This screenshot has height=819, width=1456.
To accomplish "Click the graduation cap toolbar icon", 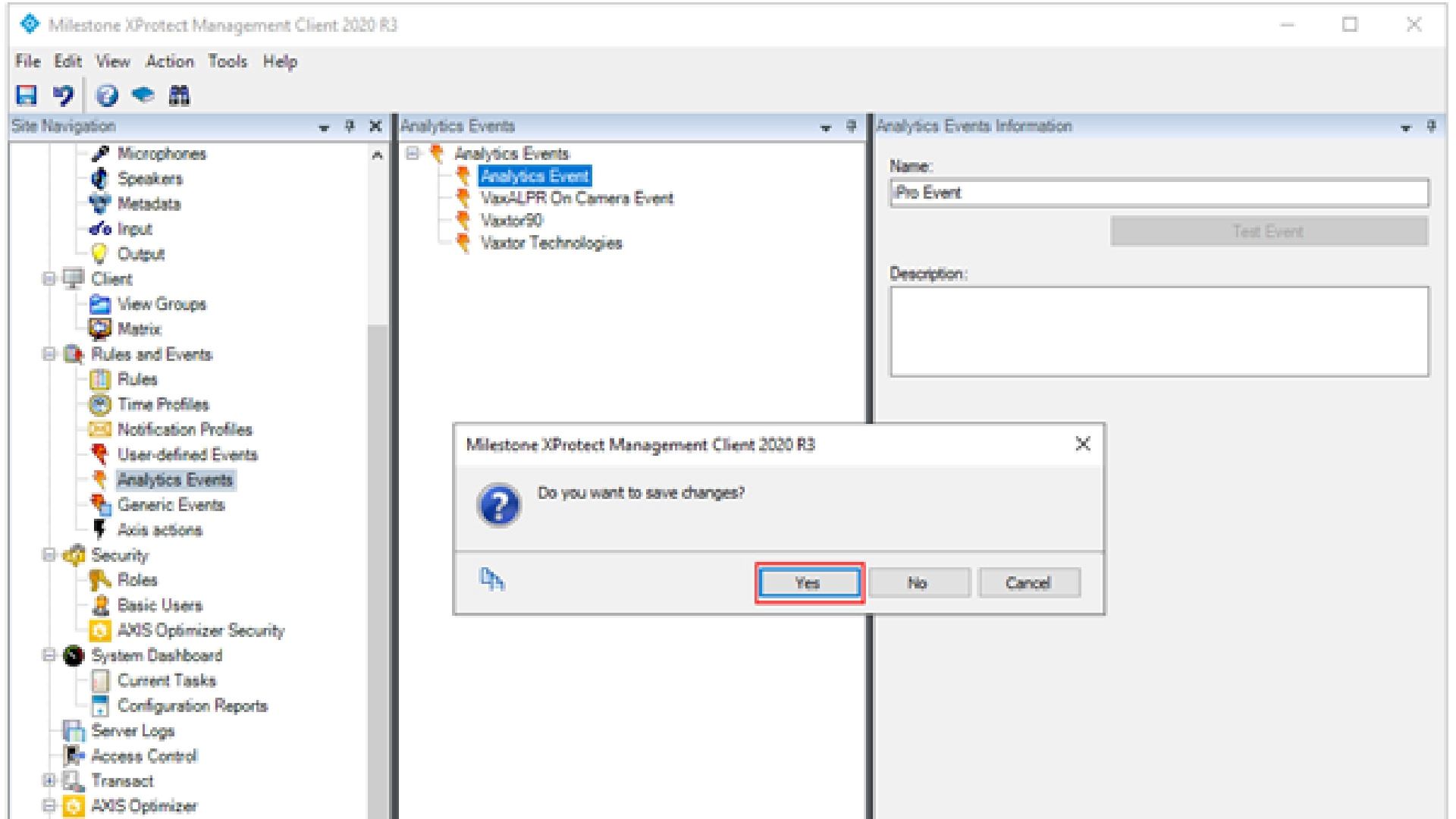I will click(x=143, y=96).
